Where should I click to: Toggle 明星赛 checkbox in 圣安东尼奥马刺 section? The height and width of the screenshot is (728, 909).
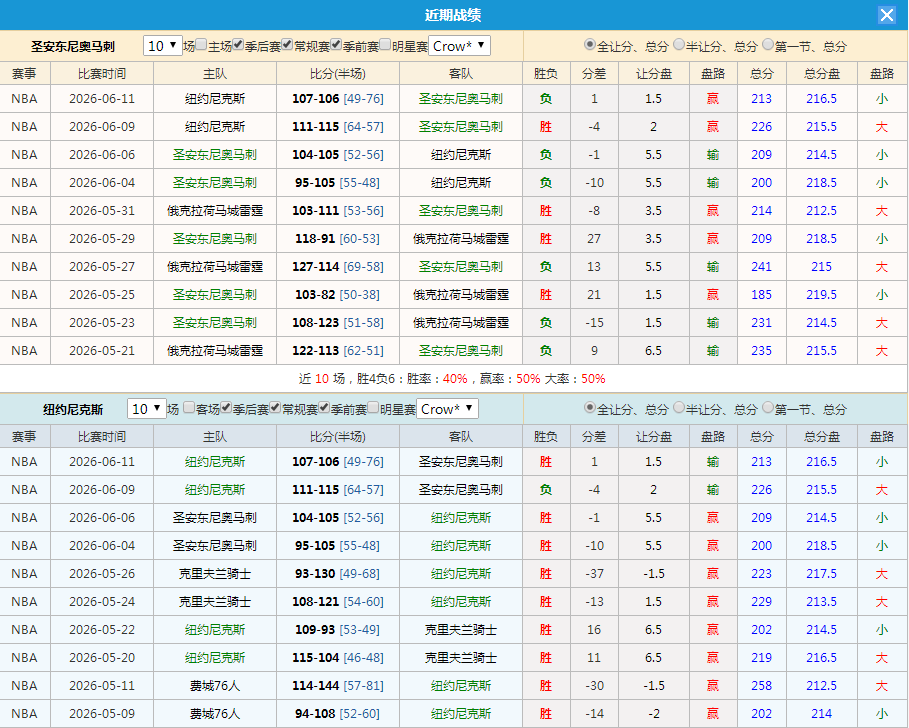[385, 45]
